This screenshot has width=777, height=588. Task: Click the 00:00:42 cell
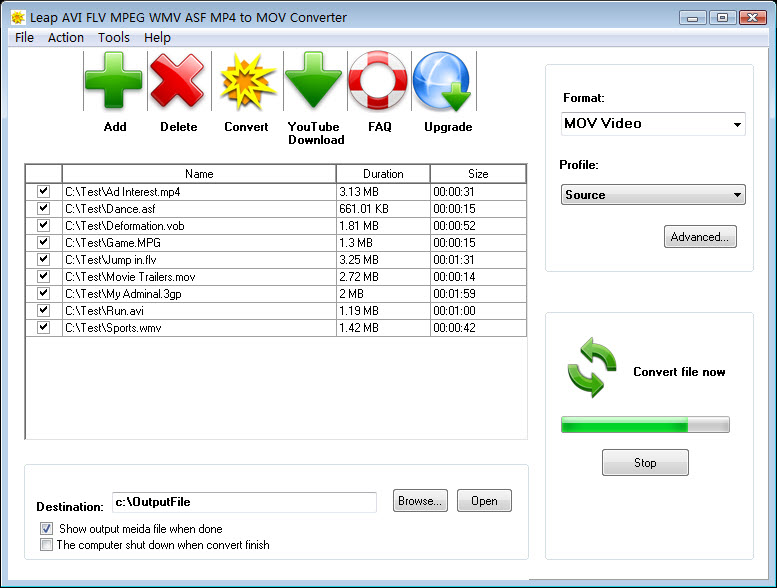click(478, 327)
